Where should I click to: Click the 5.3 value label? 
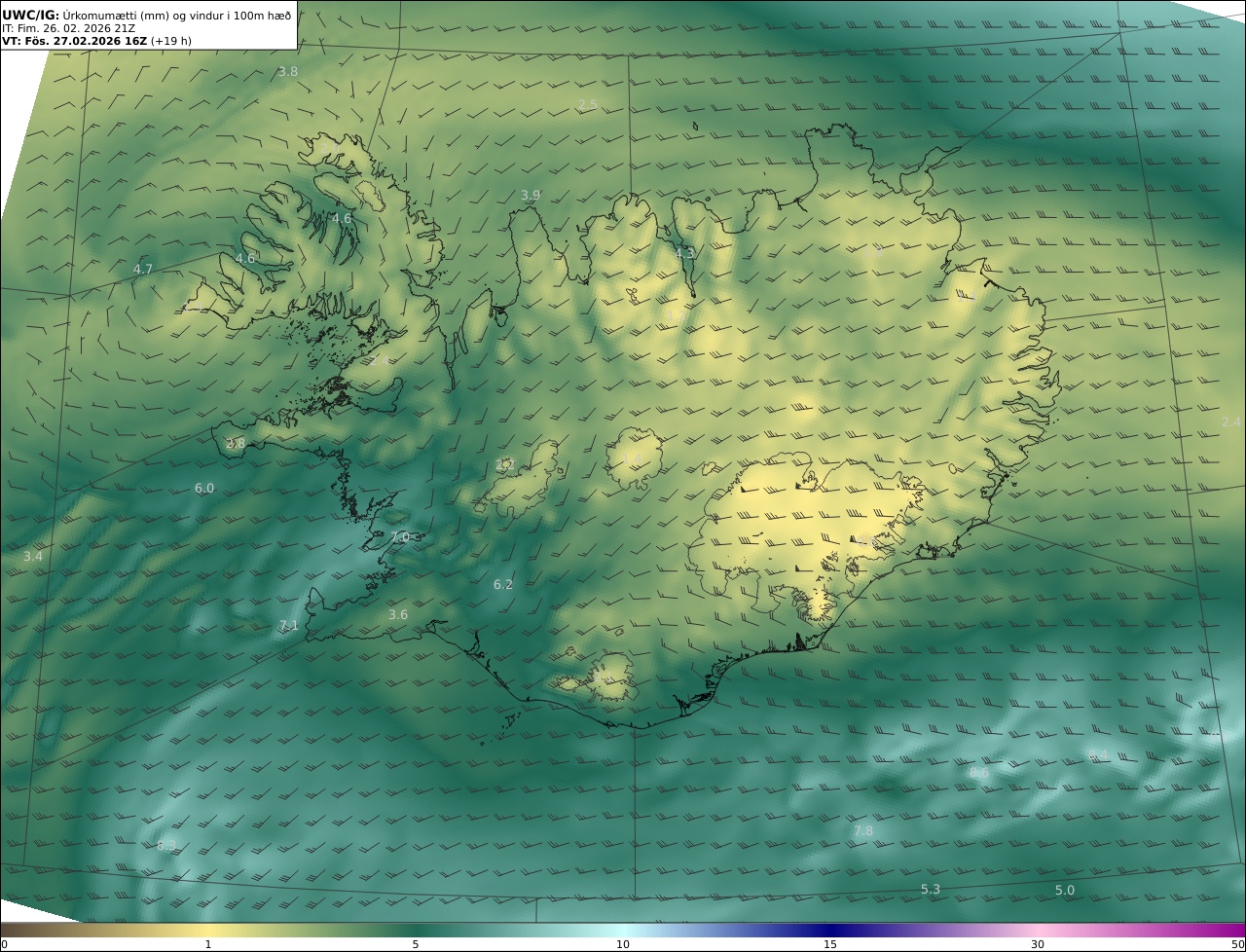click(931, 890)
